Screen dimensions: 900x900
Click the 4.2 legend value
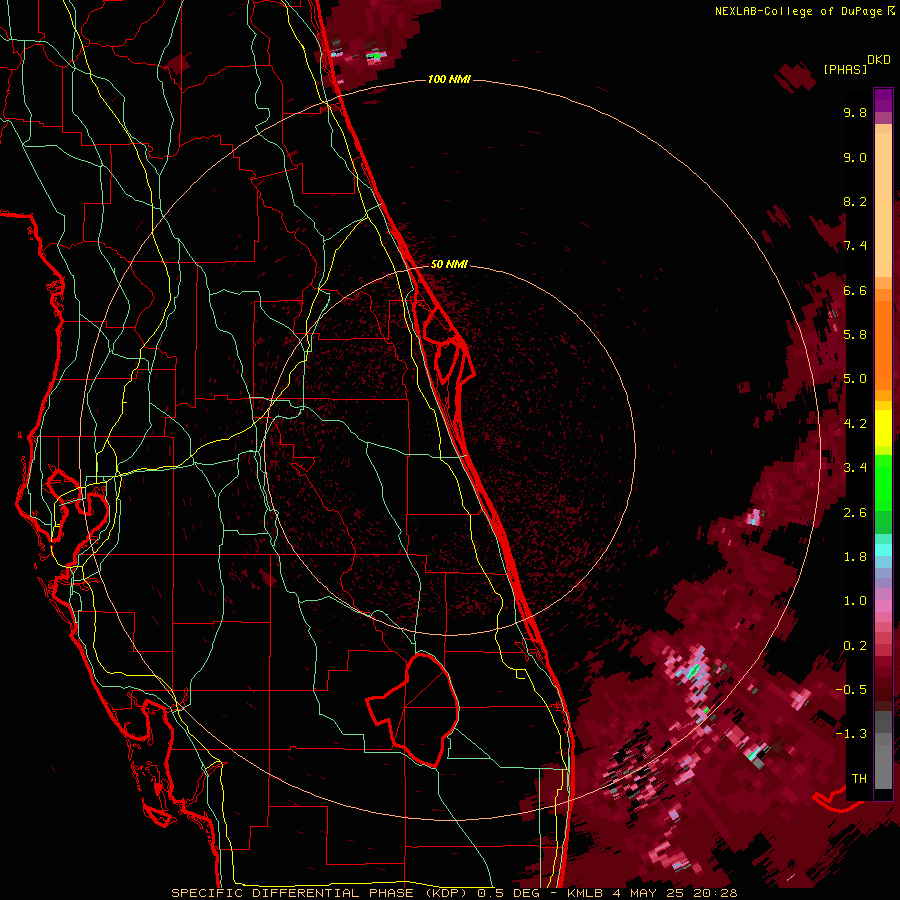pyautogui.click(x=855, y=424)
